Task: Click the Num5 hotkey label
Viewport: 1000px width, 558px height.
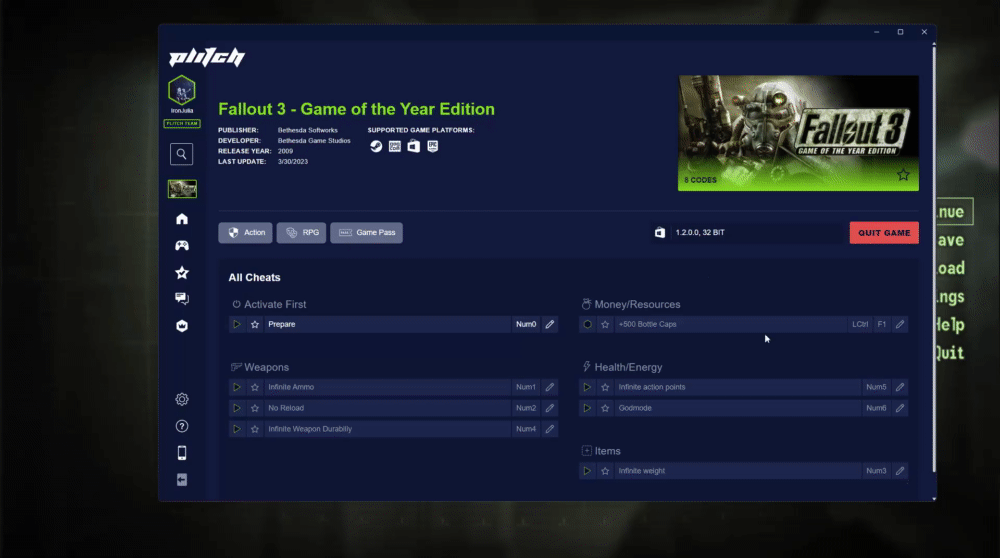Action: 876,387
